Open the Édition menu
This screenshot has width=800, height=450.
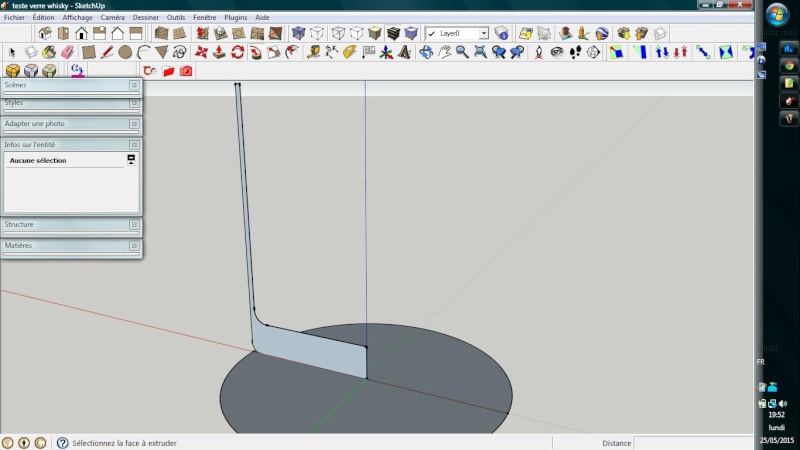click(x=43, y=17)
